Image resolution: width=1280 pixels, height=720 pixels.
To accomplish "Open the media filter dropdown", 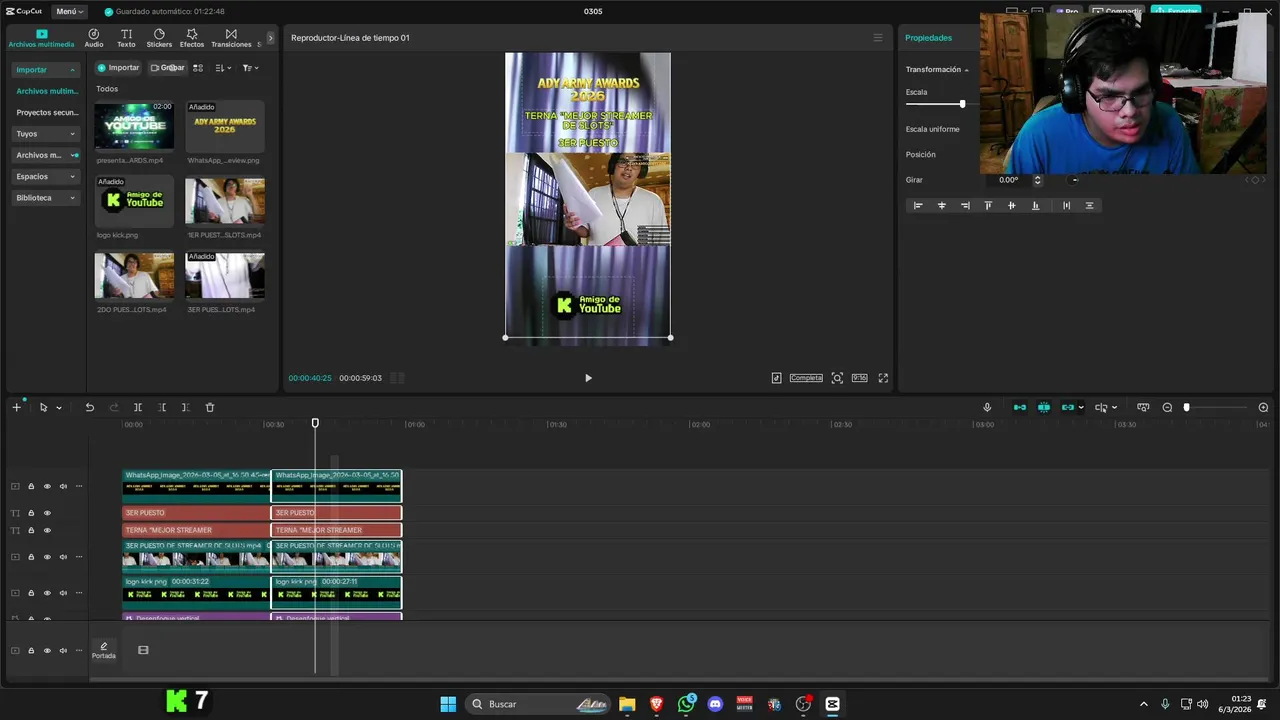I will [x=250, y=68].
